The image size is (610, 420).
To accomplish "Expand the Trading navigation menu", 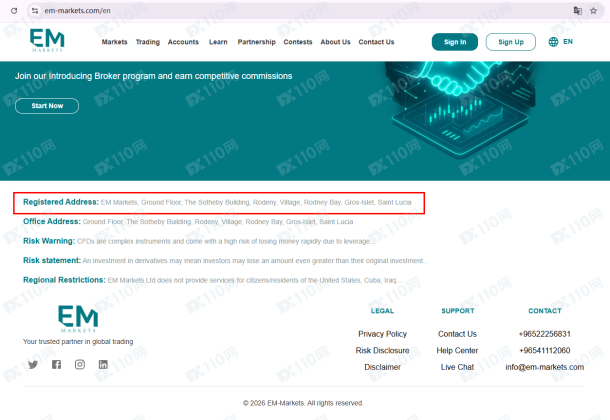I will (148, 42).
